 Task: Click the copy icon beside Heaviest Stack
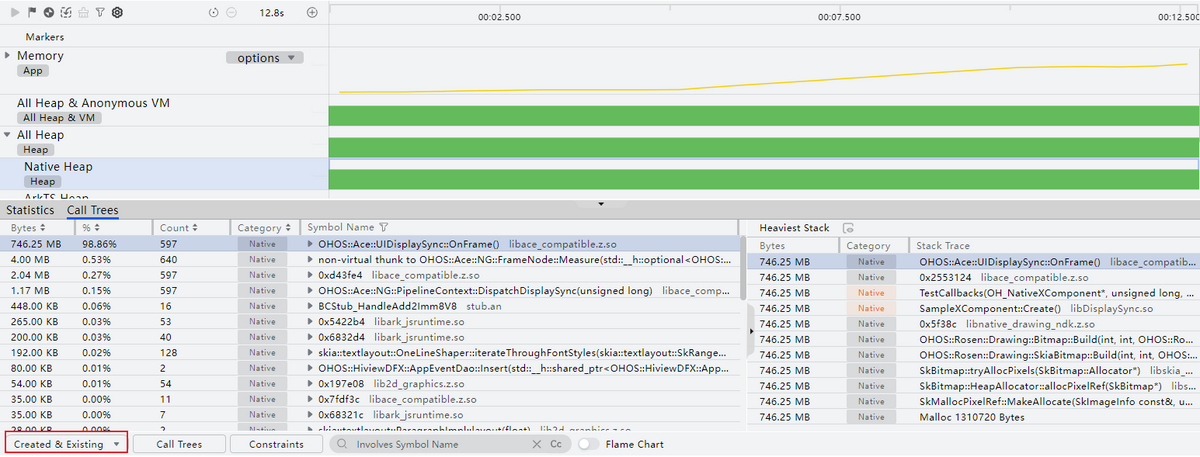848,228
